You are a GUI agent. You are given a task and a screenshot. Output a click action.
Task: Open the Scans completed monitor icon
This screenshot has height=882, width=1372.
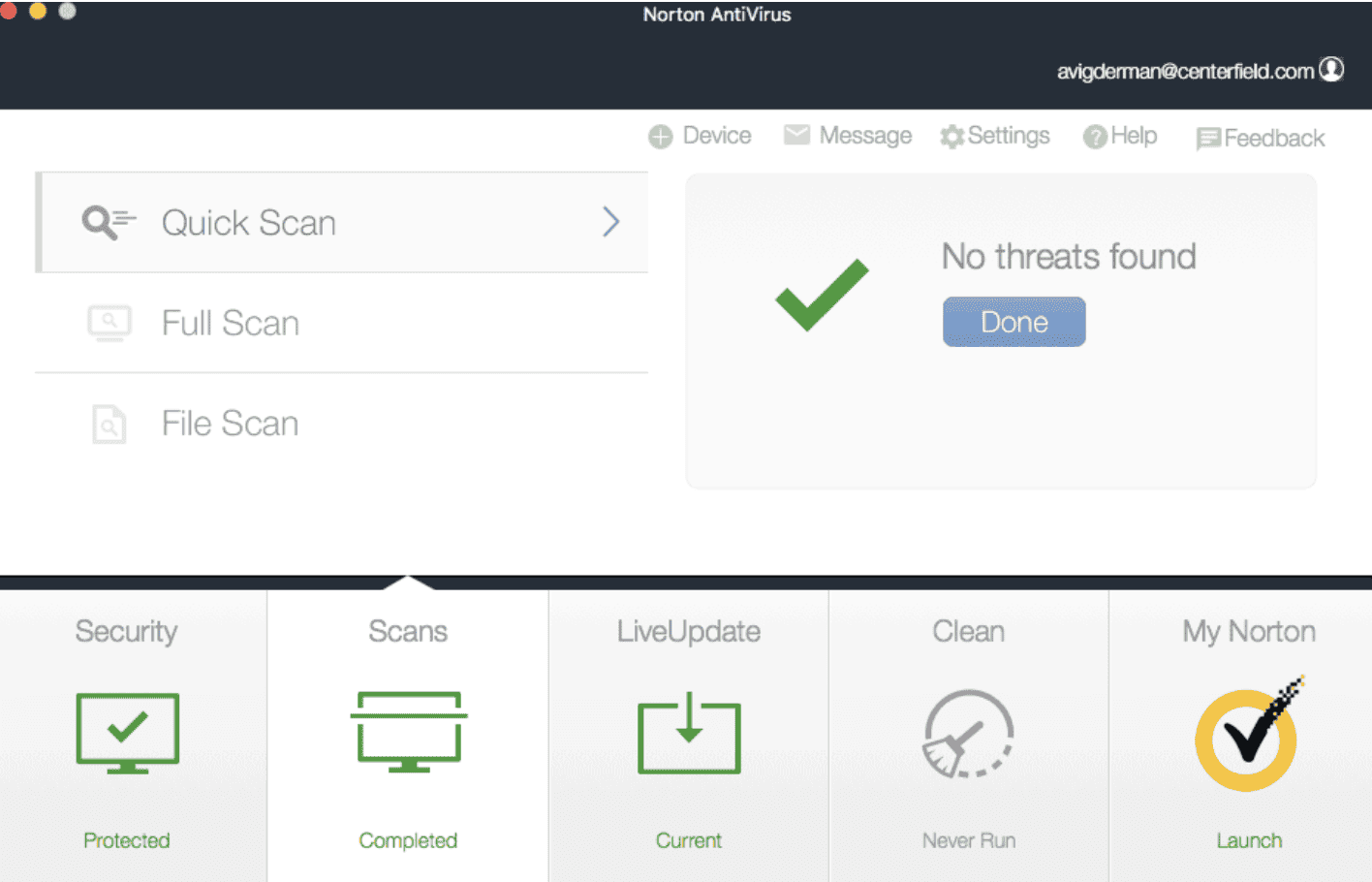coord(408,734)
